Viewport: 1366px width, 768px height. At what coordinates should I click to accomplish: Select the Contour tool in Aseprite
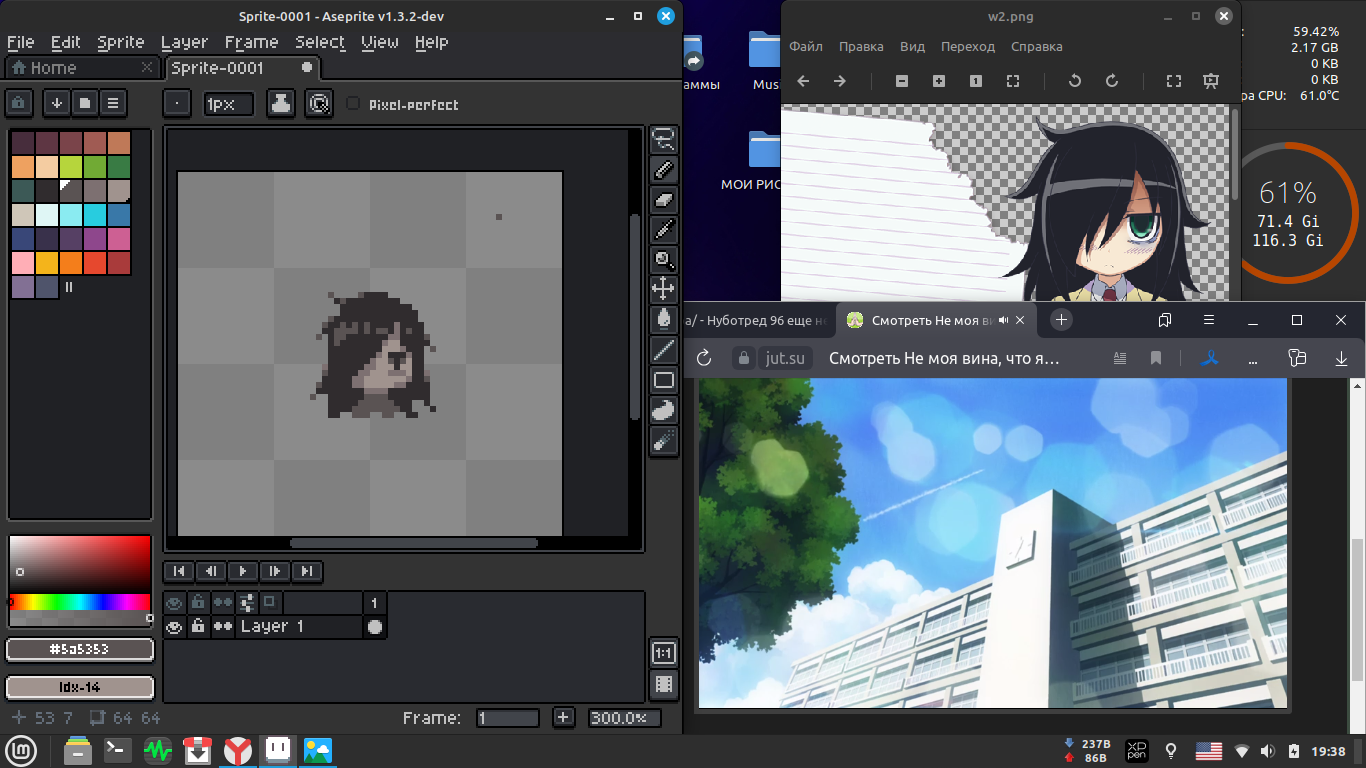coord(664,410)
